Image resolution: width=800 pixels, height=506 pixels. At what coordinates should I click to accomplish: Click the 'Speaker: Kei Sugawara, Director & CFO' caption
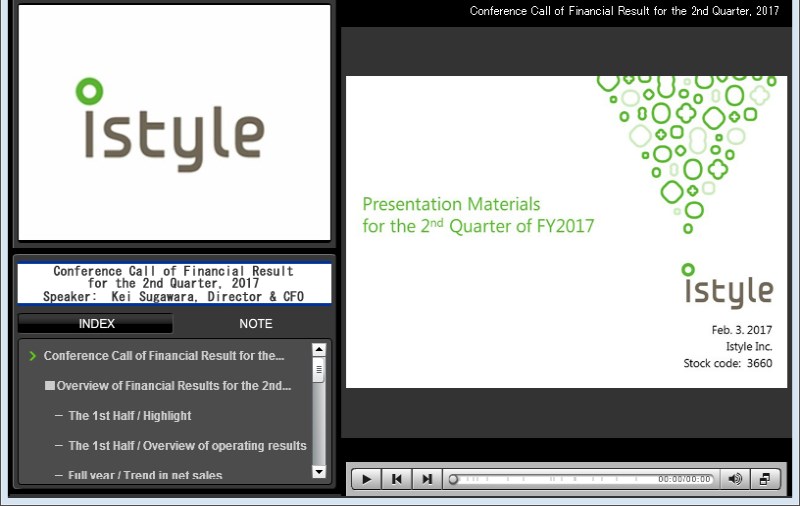(173, 296)
